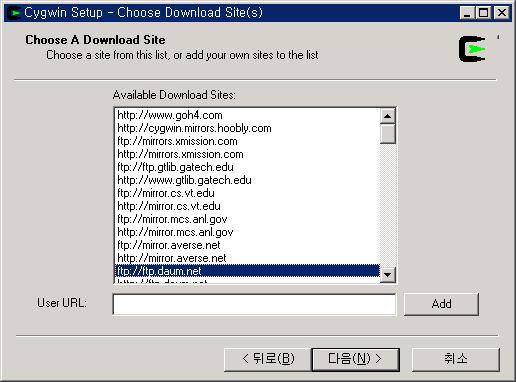
Task: Click the Cygwin logo in the header
Action: (472, 49)
